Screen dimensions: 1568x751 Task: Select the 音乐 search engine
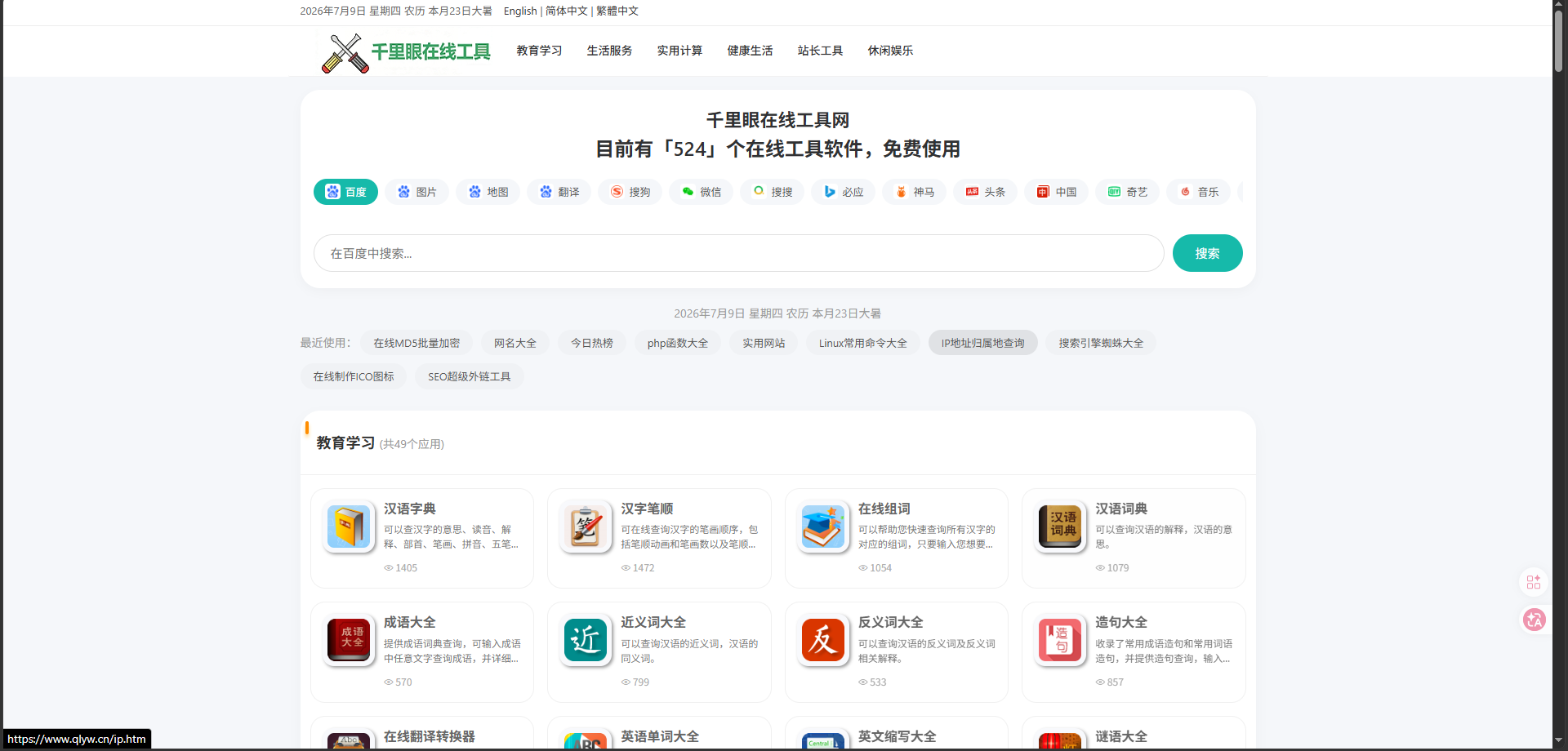tap(1198, 192)
